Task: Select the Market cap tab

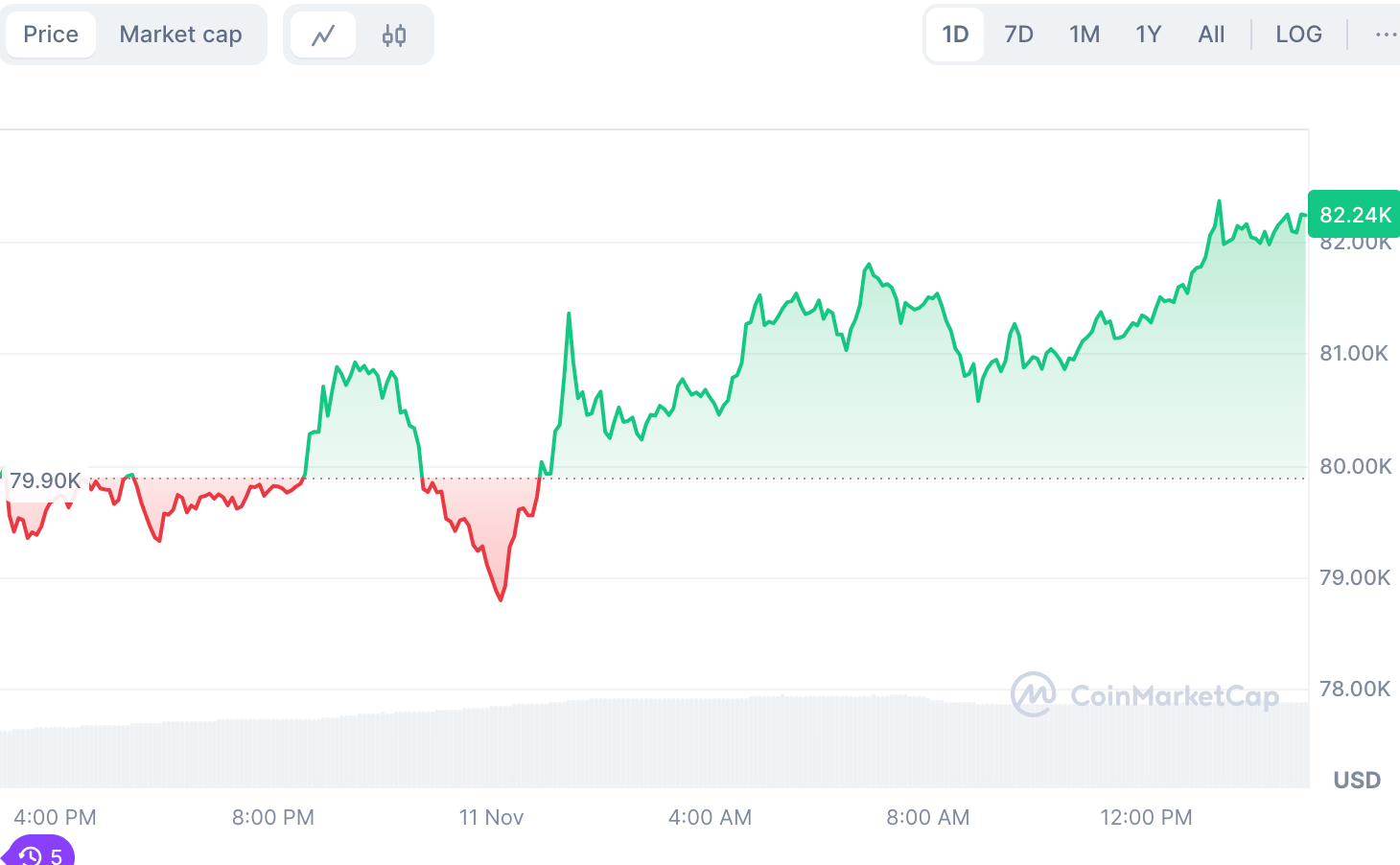Action: tap(180, 35)
